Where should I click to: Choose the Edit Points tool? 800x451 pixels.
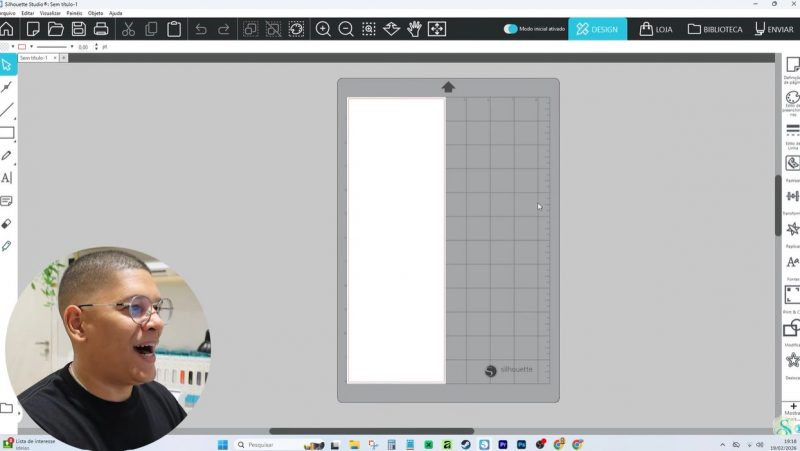pos(7,87)
